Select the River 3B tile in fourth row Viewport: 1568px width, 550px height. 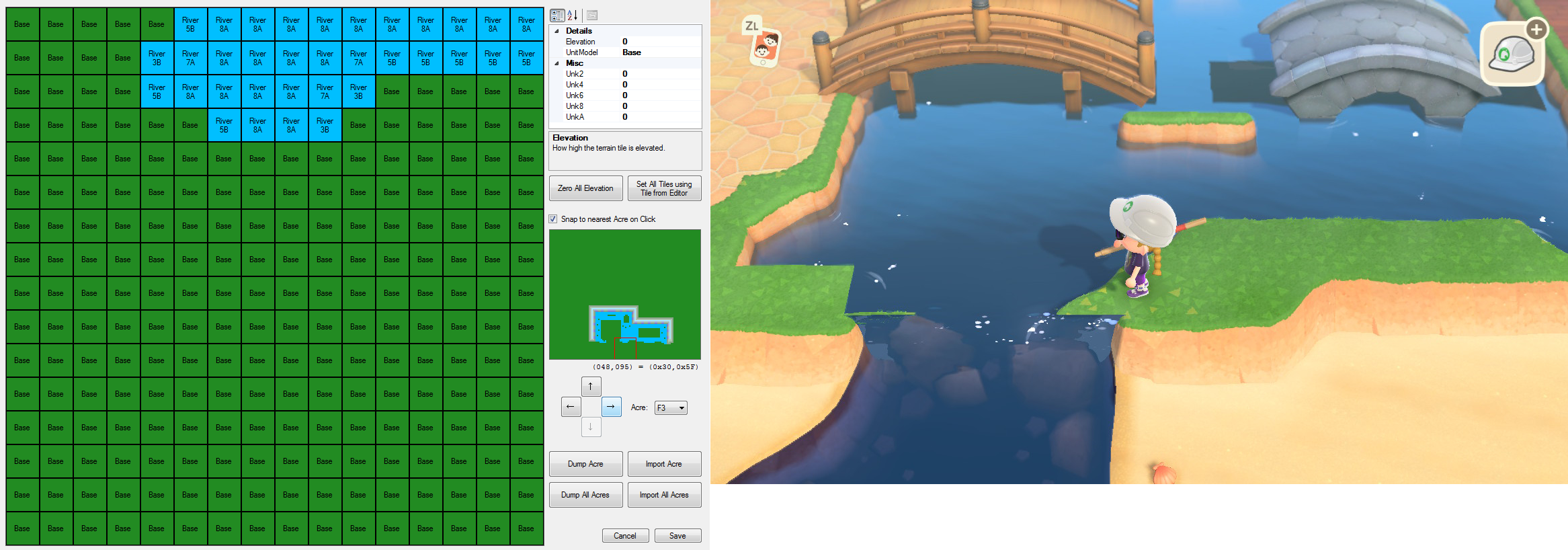(325, 125)
